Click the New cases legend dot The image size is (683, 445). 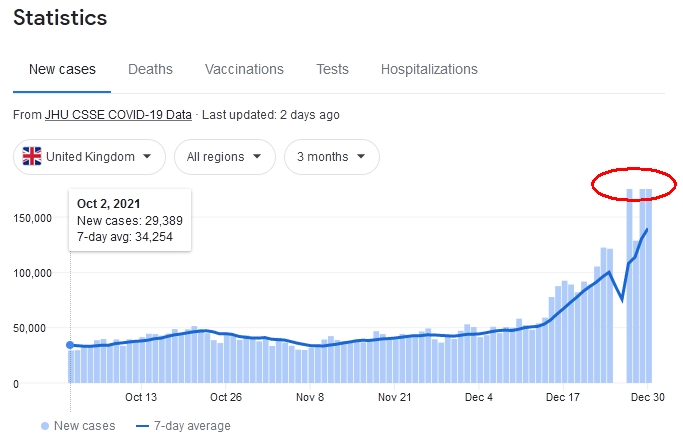(45, 426)
